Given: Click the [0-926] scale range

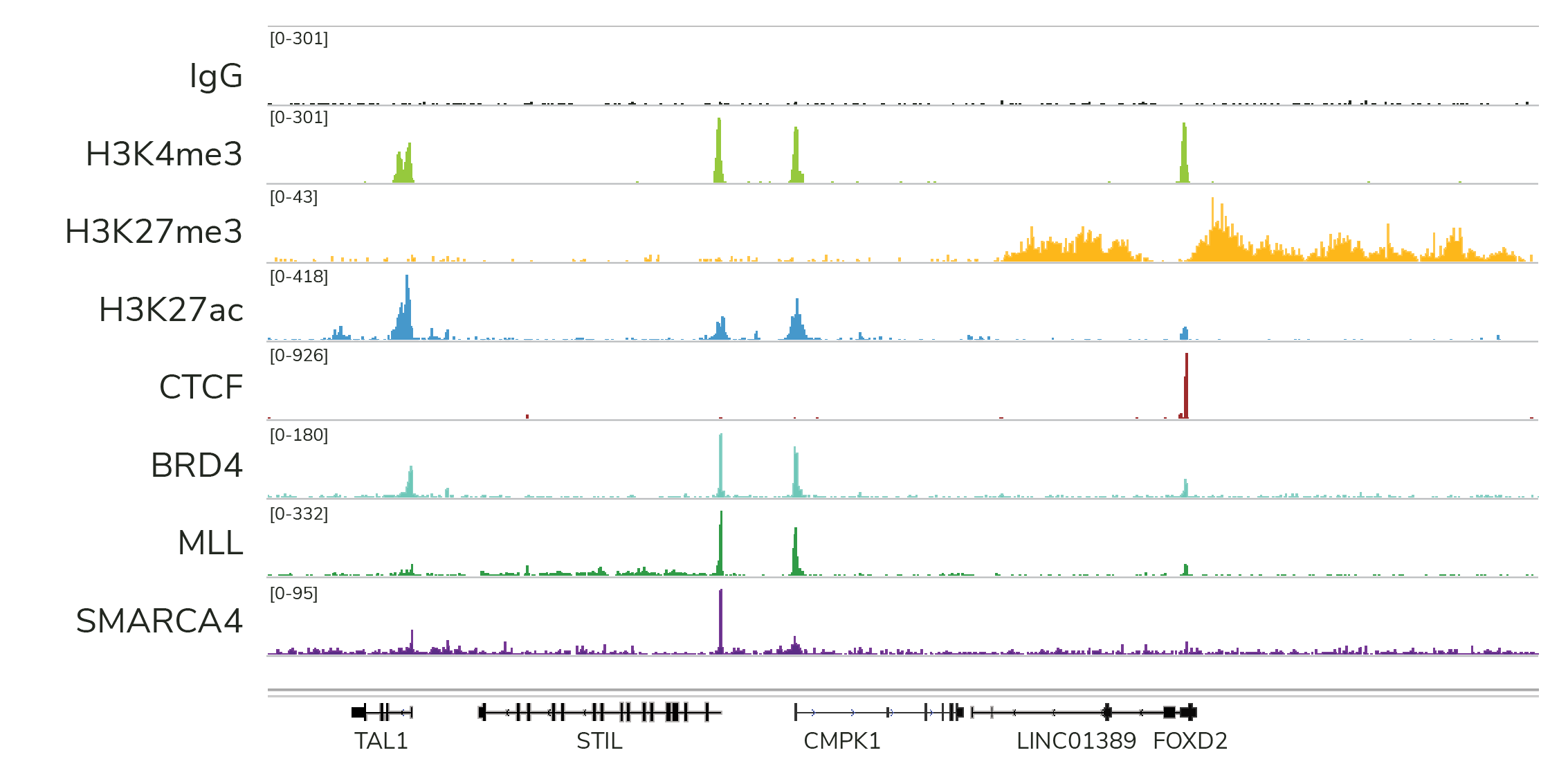Looking at the screenshot, I should coord(299,356).
